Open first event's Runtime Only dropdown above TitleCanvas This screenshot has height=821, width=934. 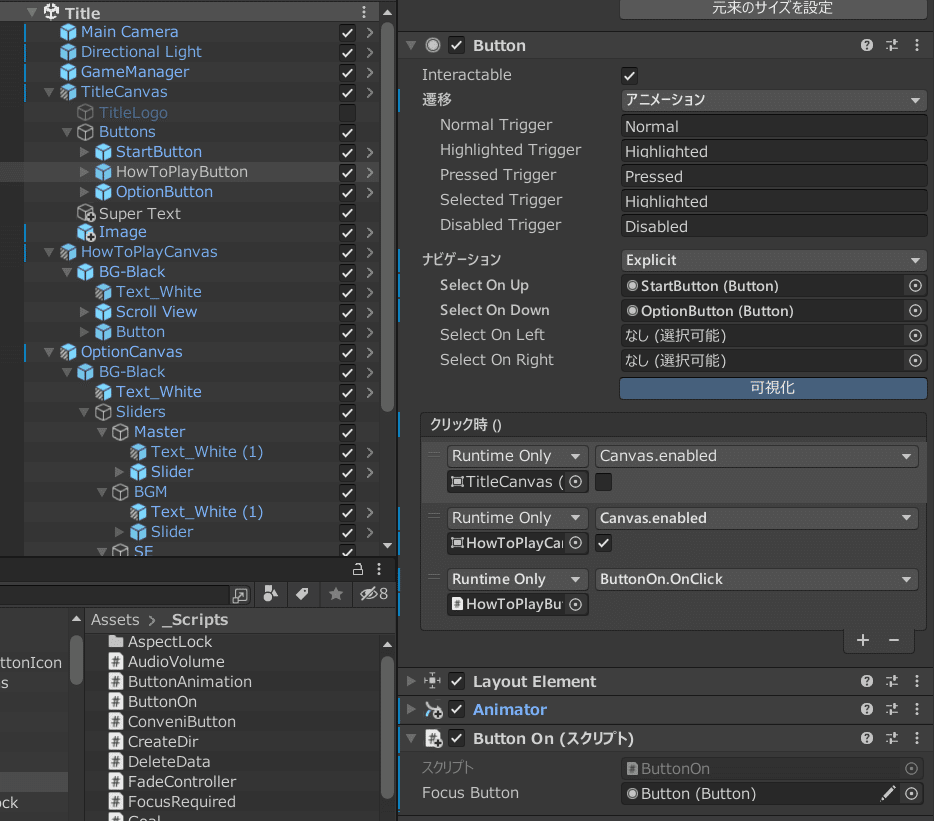pos(517,456)
